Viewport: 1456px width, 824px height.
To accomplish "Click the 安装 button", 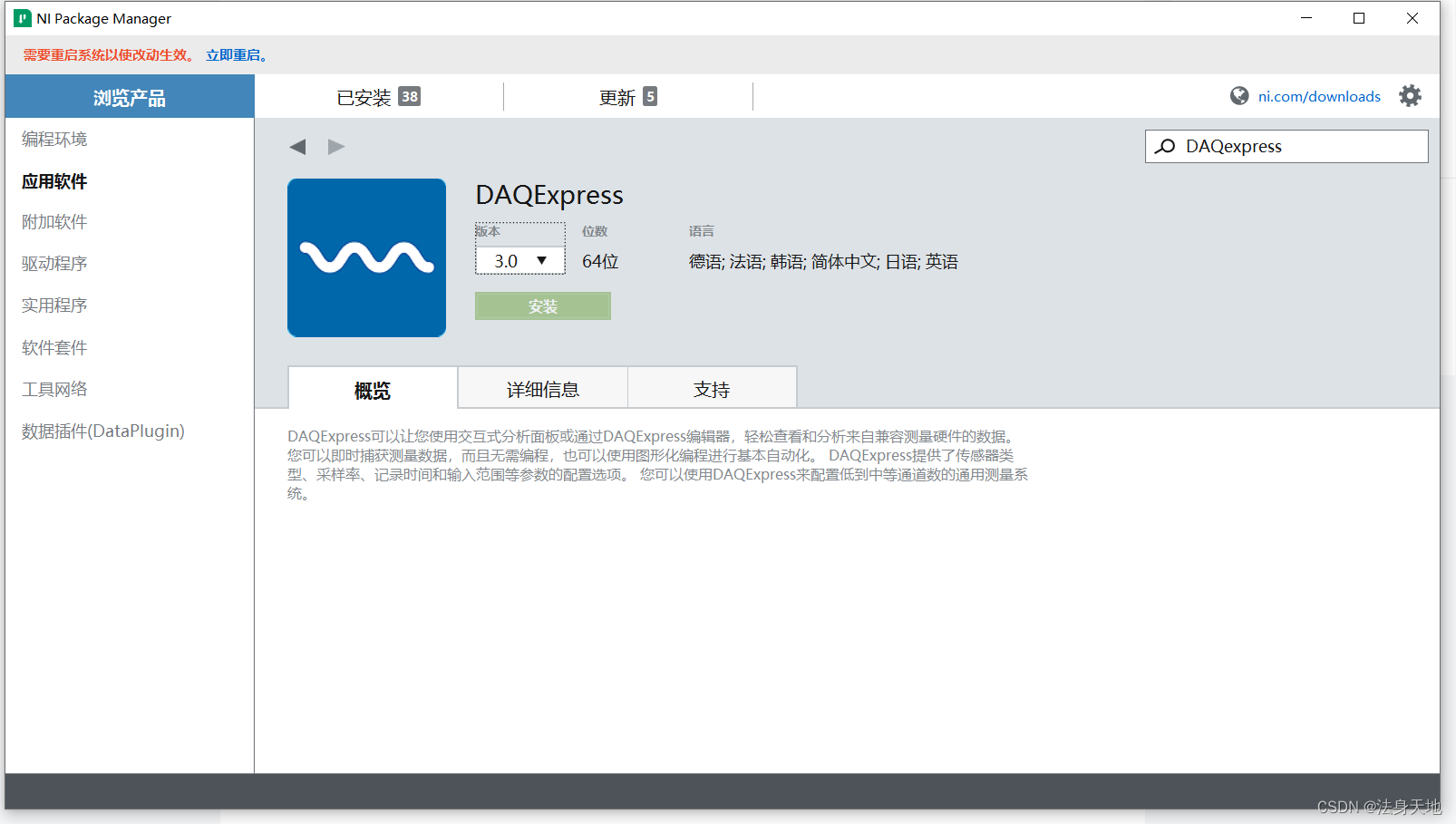I will point(542,305).
